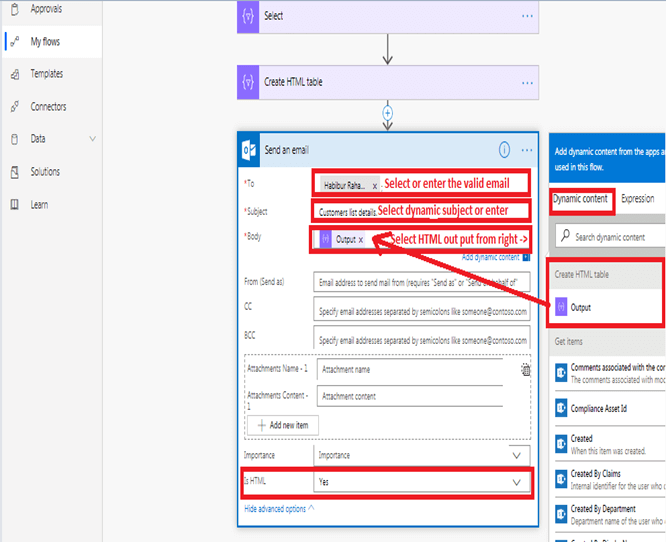Switch to the Expression tab
This screenshot has width=666, height=542.
638,199
